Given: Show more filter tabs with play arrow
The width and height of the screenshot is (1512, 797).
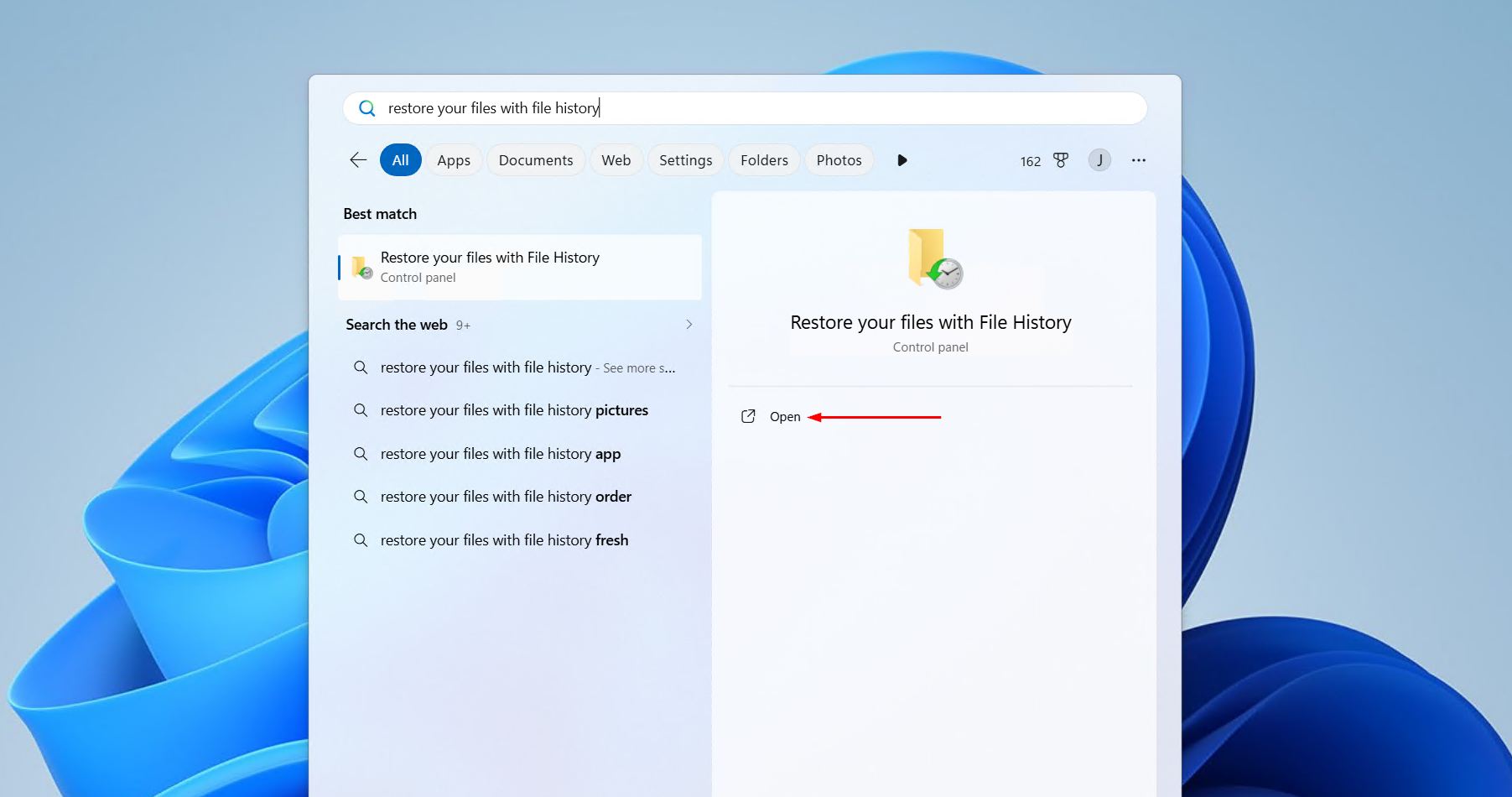Looking at the screenshot, I should pyautogui.click(x=902, y=160).
